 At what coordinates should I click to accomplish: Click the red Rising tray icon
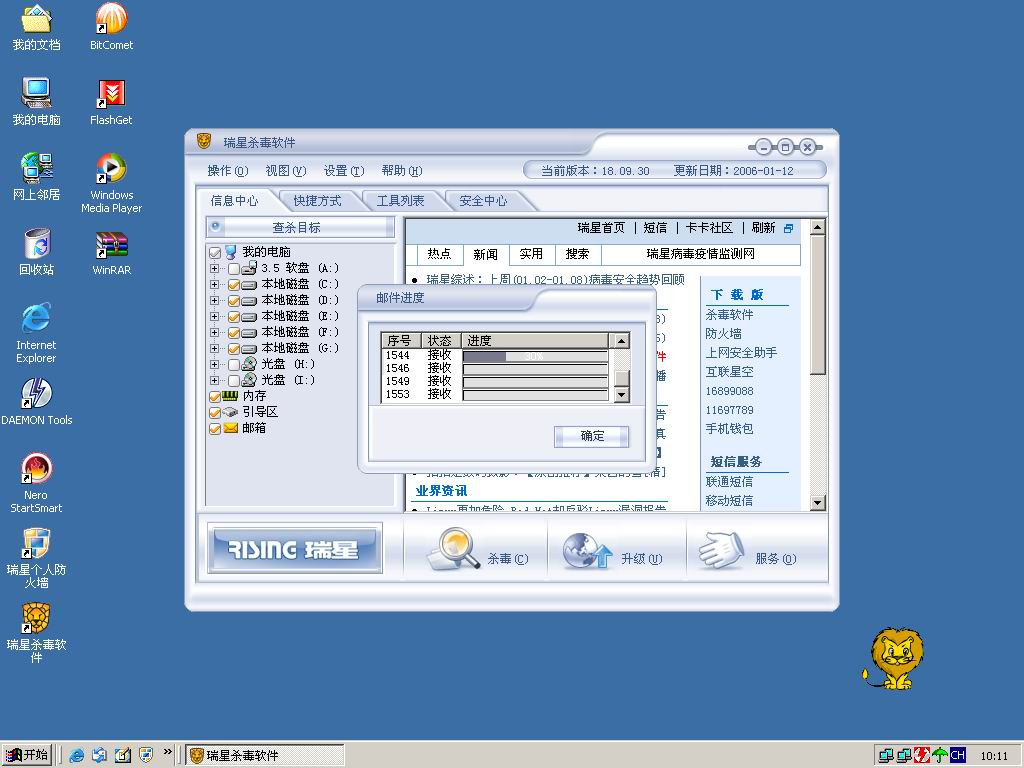pos(922,755)
